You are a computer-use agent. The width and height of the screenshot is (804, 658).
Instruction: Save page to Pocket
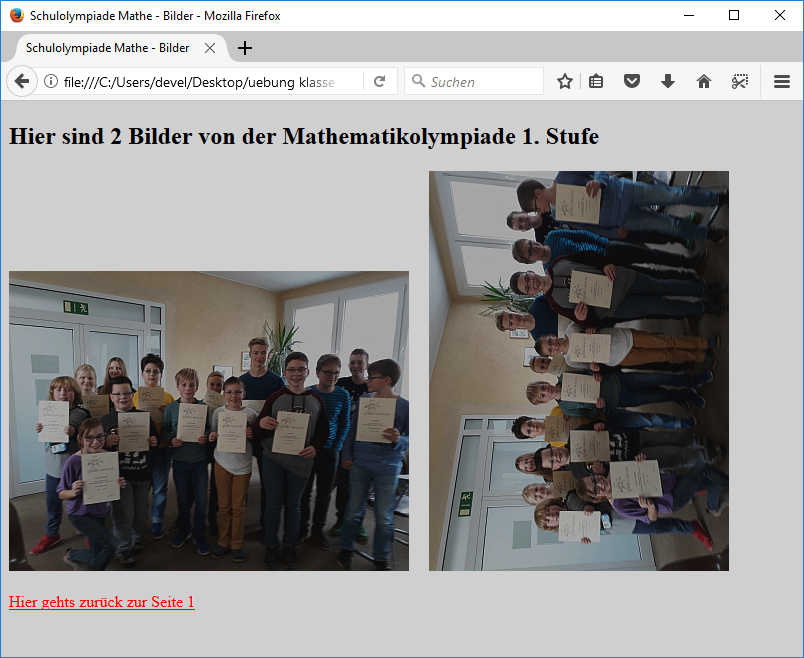(x=632, y=82)
